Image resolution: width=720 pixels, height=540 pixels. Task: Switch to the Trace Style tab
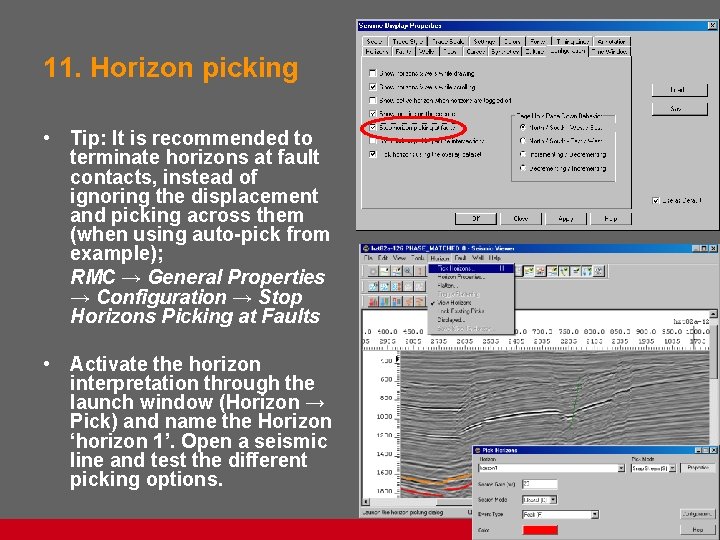click(x=408, y=41)
